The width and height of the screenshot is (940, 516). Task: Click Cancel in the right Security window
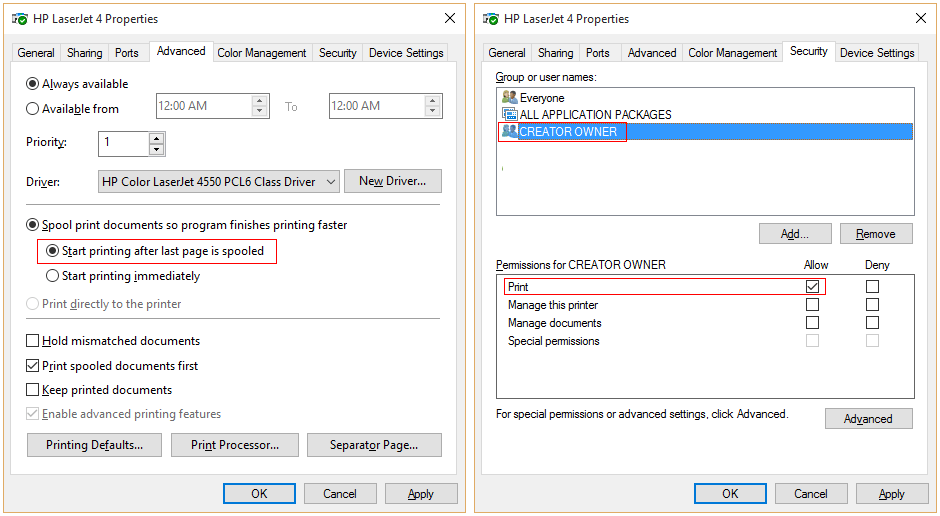pyautogui.click(x=811, y=493)
